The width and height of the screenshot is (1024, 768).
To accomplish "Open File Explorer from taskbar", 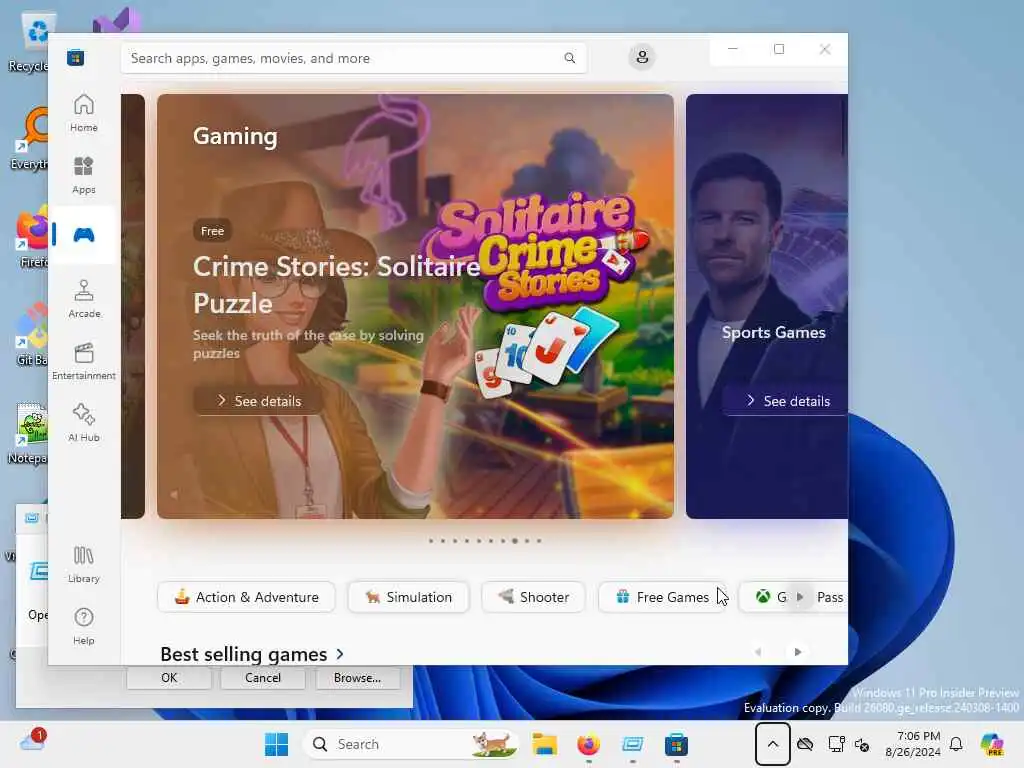I will tap(545, 744).
